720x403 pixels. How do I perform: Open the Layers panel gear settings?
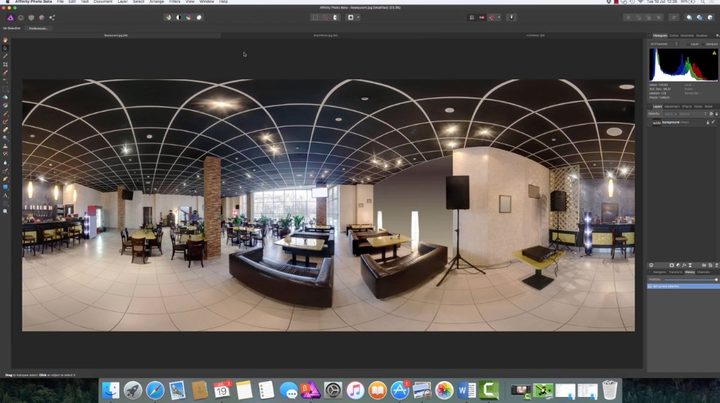(711, 114)
